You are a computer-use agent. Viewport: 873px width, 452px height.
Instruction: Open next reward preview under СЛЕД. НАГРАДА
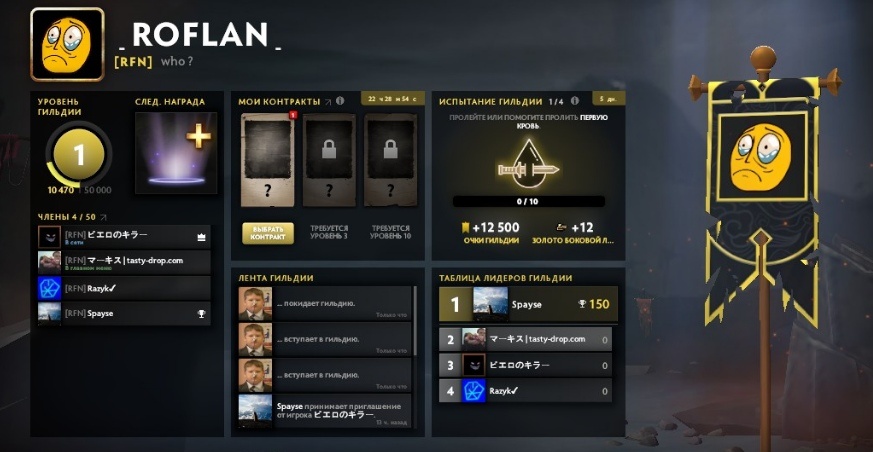(x=176, y=153)
